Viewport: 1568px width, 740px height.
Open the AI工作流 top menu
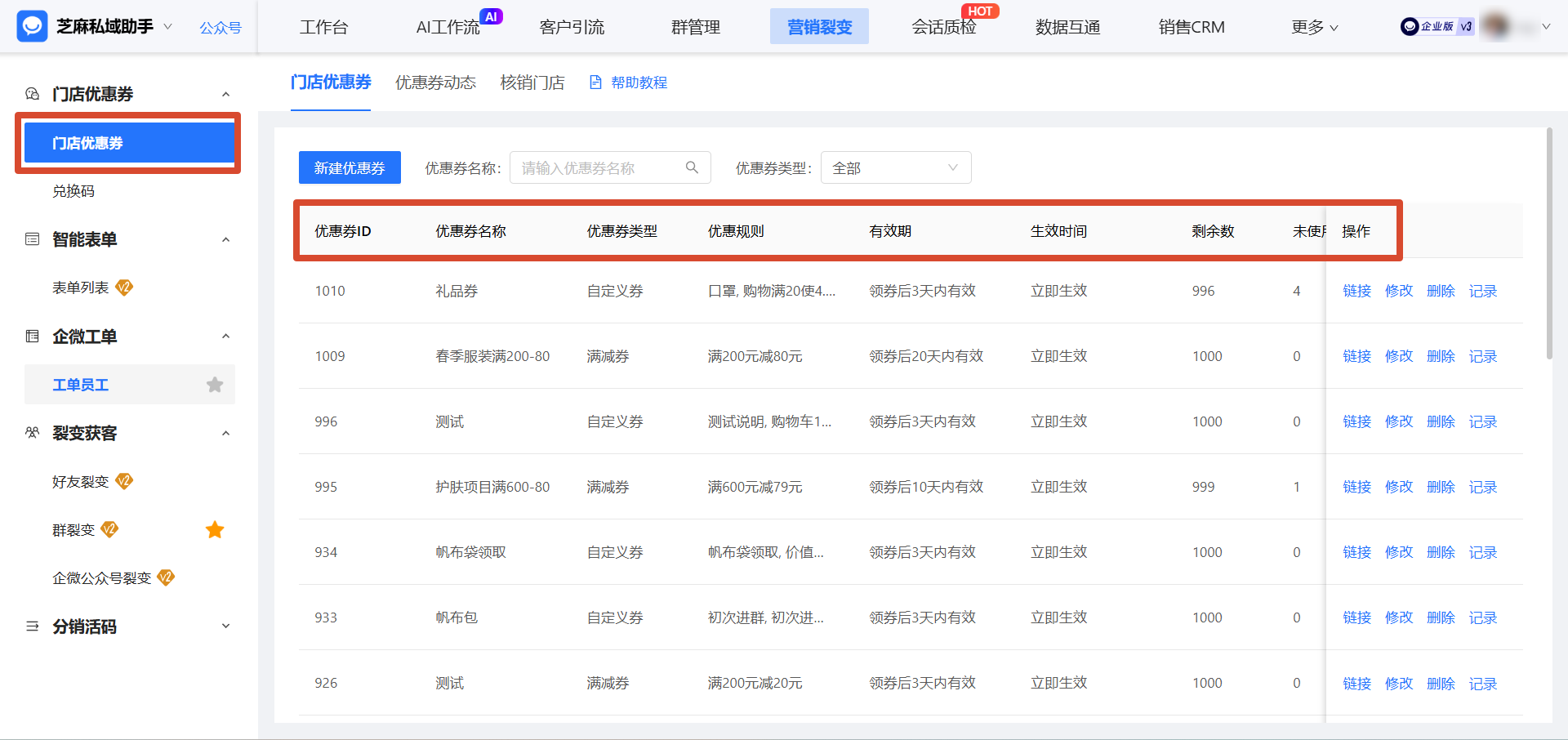click(448, 27)
